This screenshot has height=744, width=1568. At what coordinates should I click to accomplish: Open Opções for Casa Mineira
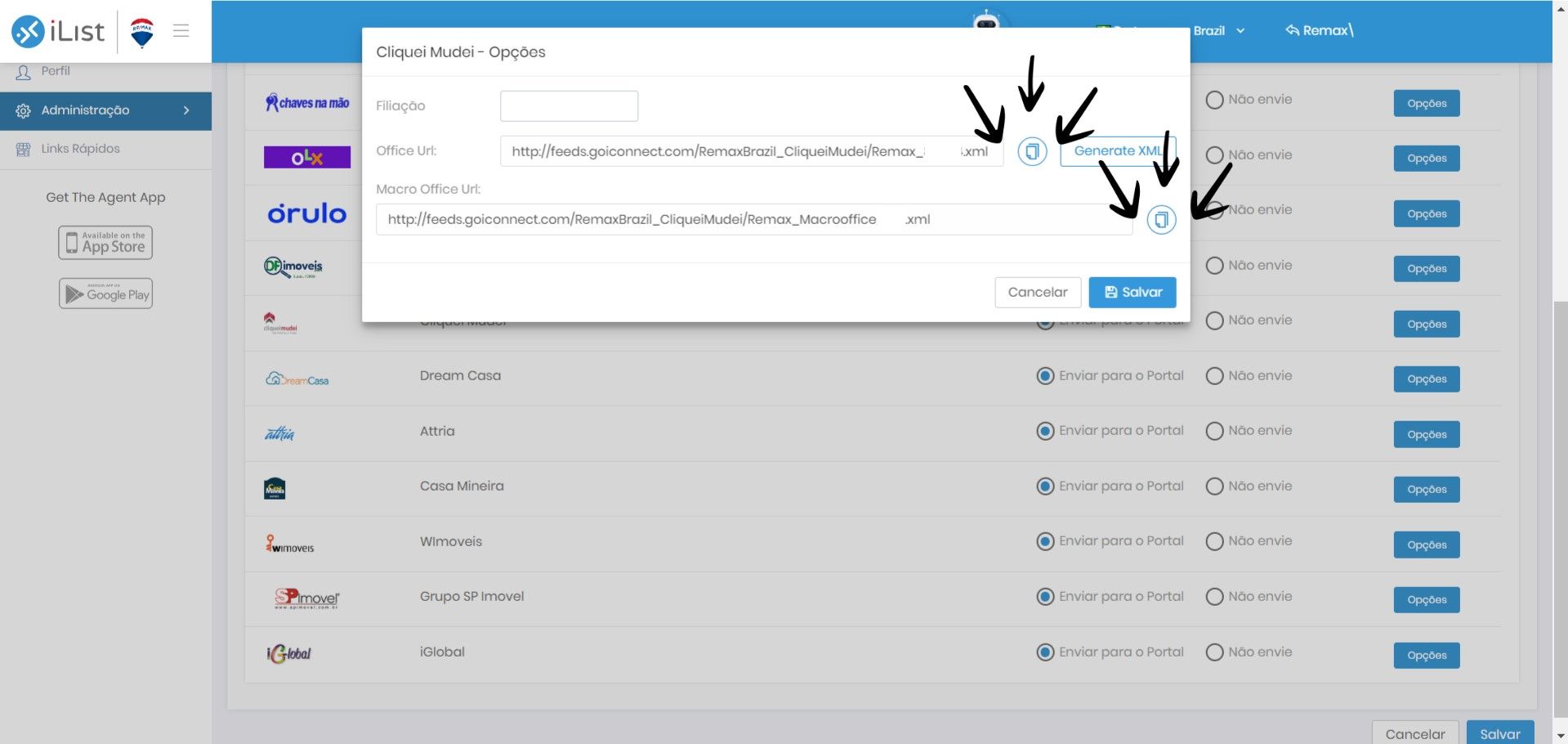coord(1427,490)
